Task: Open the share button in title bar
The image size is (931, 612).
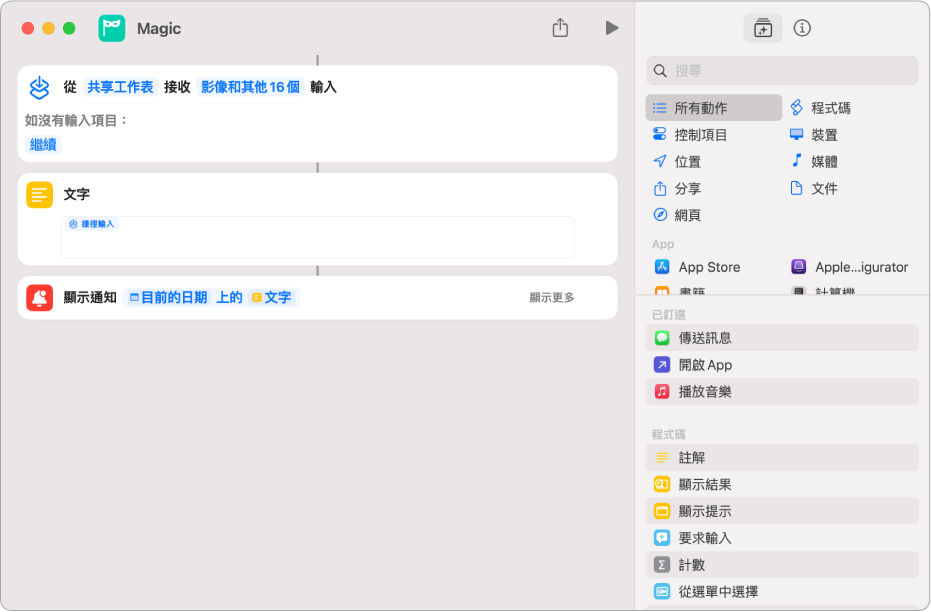Action: 560,27
